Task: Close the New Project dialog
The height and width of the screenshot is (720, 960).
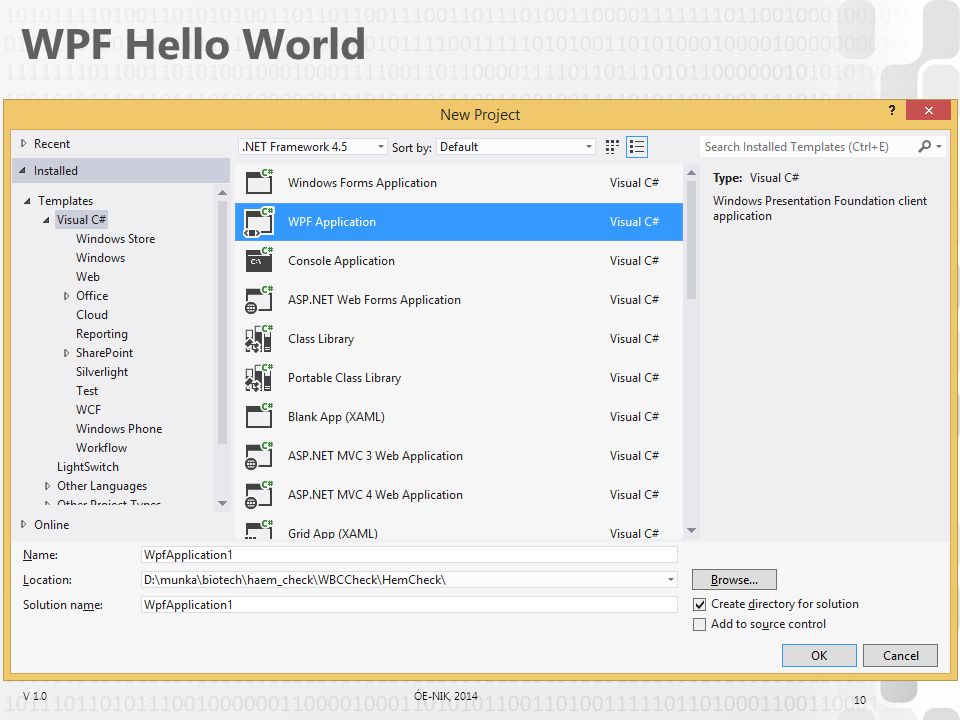Action: click(x=928, y=110)
